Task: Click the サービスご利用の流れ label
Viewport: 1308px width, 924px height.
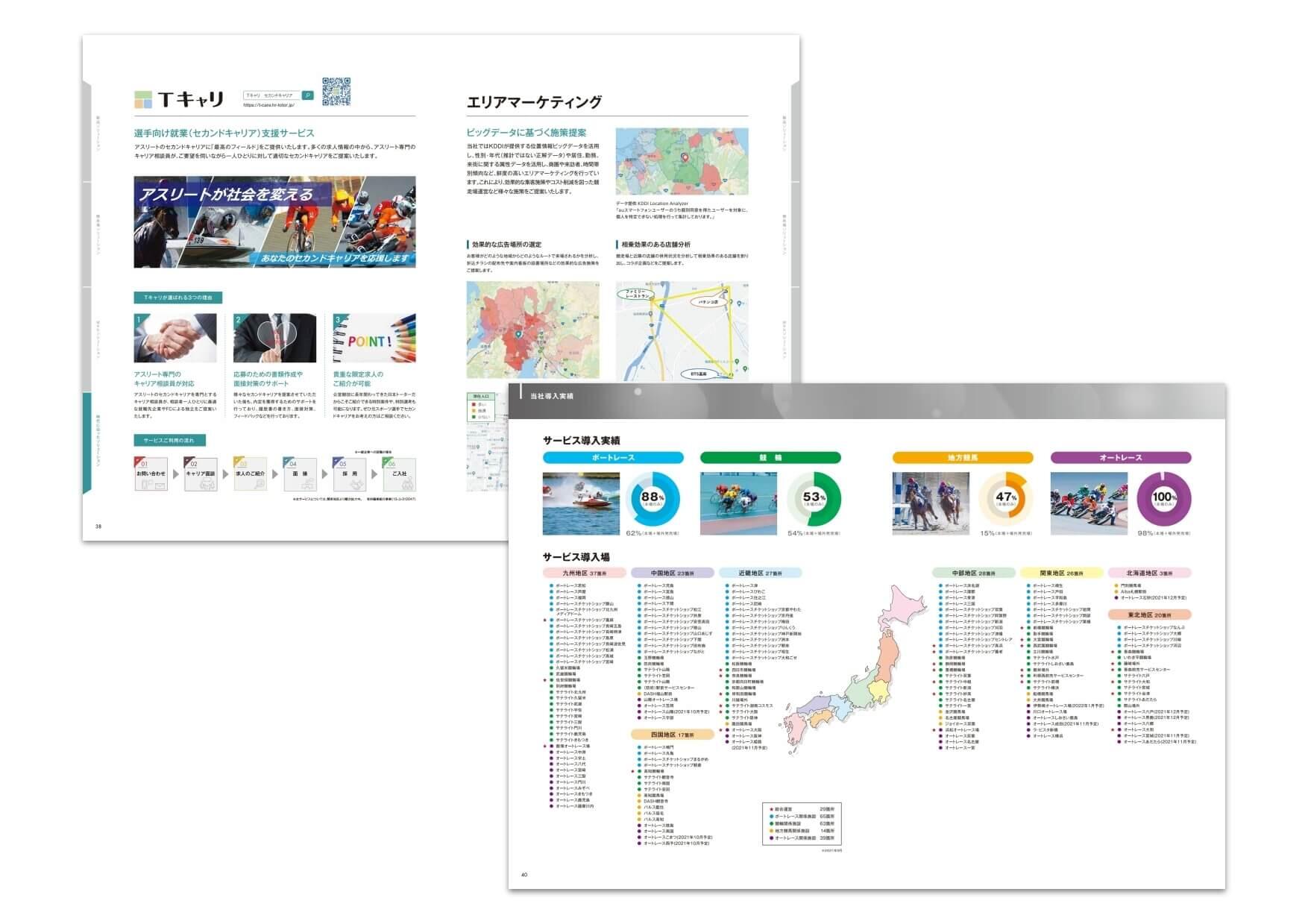Action: point(169,441)
